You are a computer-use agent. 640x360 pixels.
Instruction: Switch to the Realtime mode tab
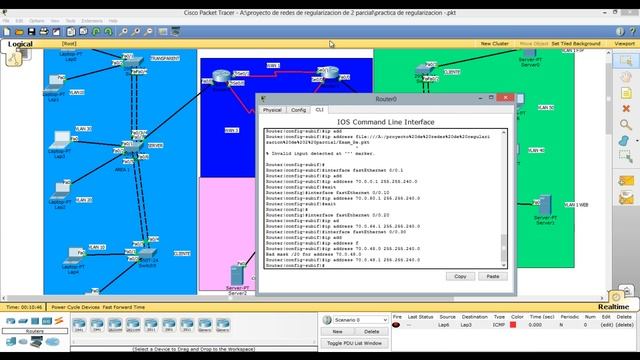613,307
